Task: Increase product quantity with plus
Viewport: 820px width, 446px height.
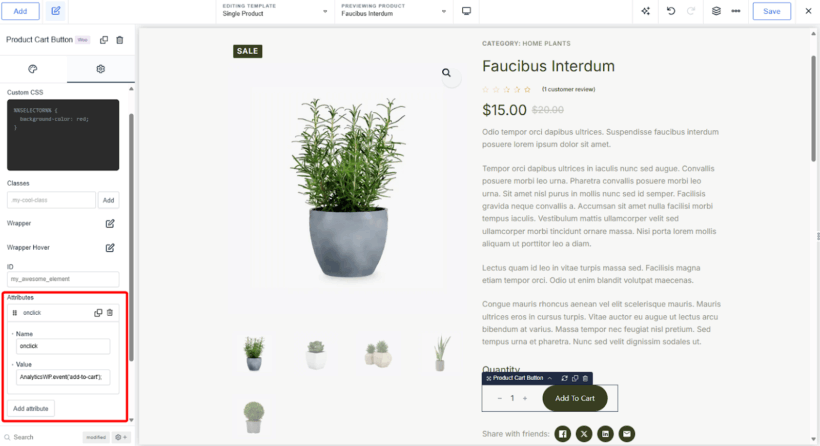Action: [x=525, y=398]
